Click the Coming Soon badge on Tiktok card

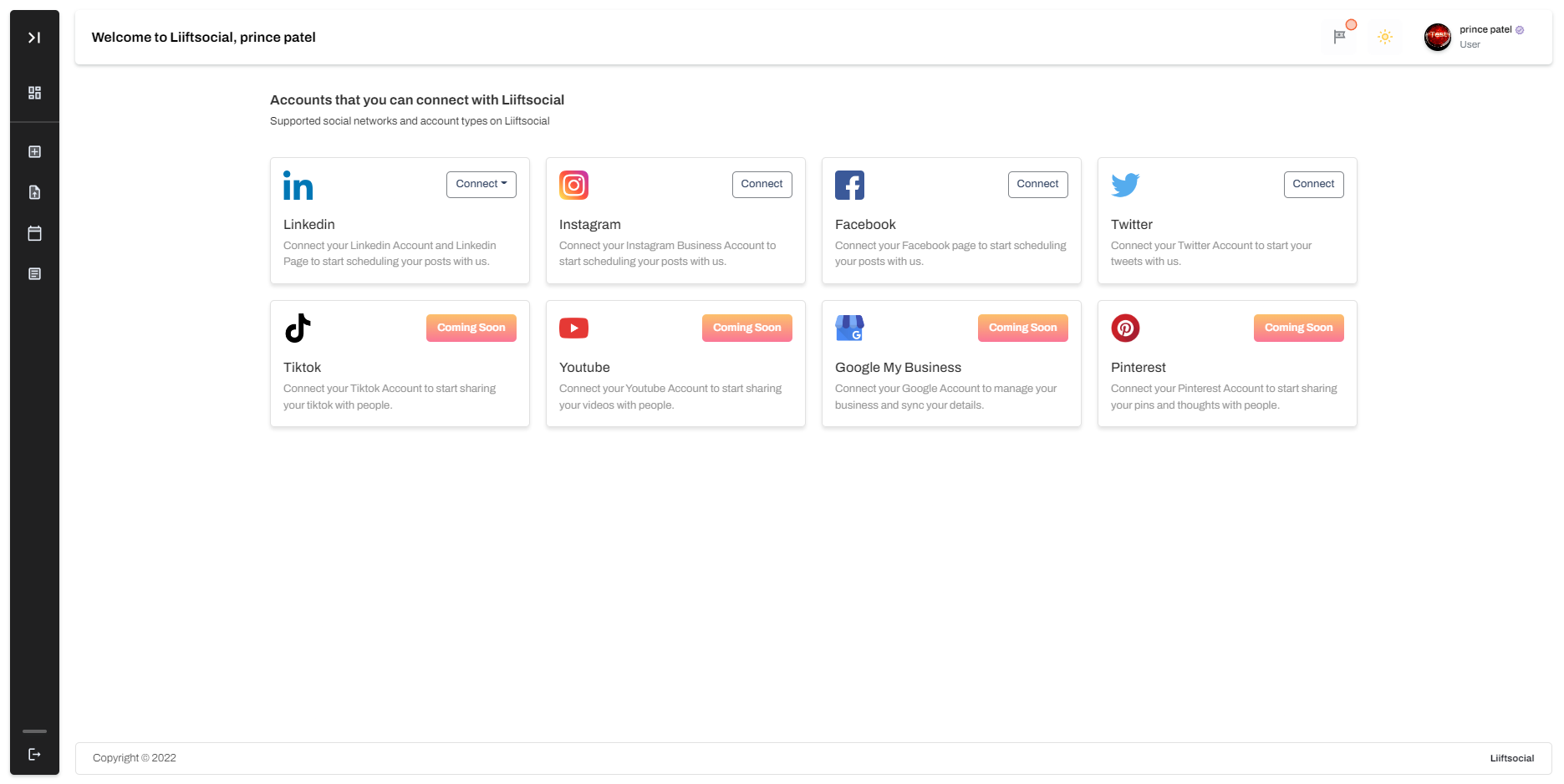(x=471, y=328)
